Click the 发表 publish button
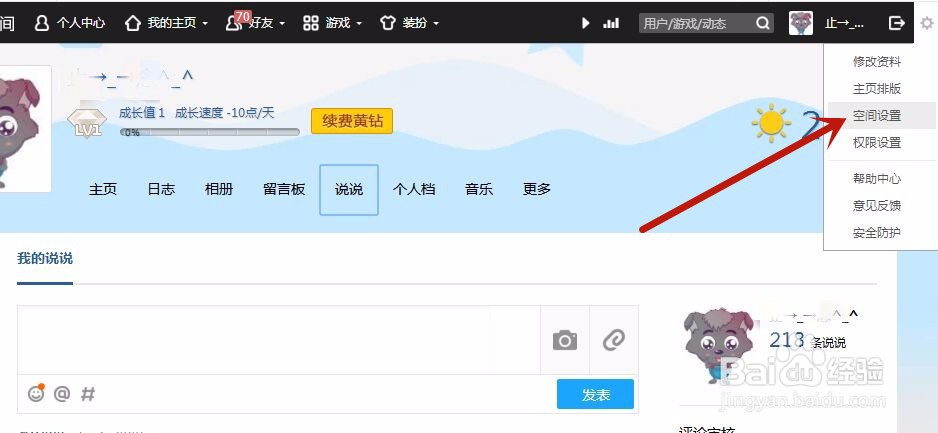The height and width of the screenshot is (433, 938). tap(595, 394)
